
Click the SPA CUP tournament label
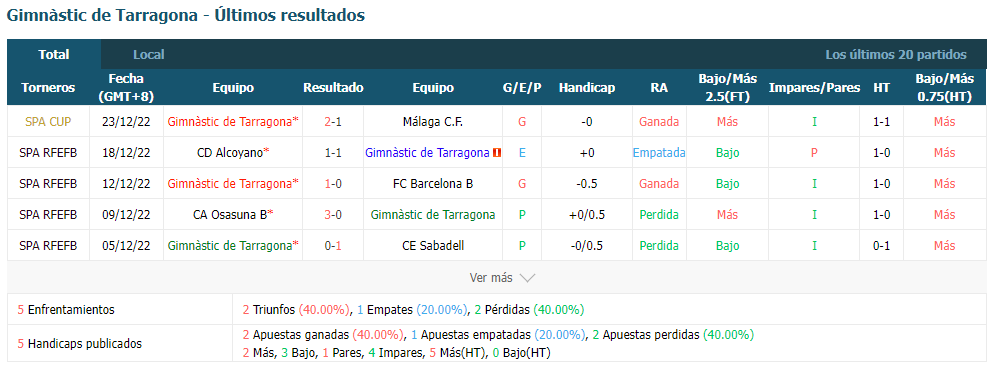point(48,121)
